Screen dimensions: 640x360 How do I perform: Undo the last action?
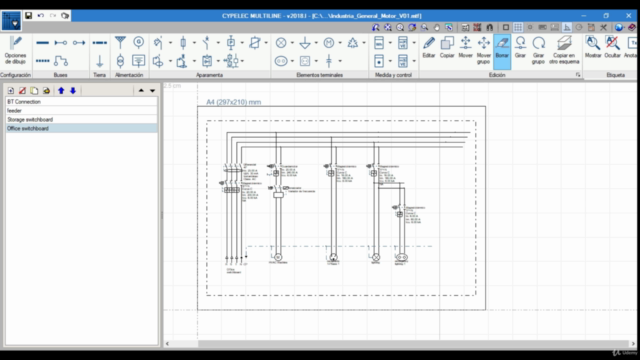[x=41, y=16]
